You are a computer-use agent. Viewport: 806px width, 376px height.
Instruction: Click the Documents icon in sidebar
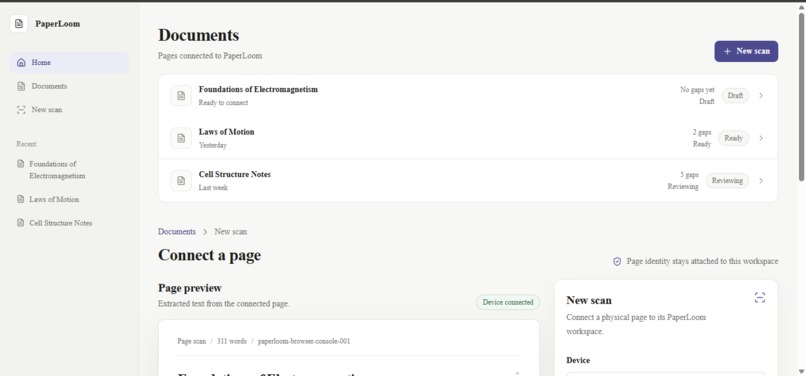21,86
